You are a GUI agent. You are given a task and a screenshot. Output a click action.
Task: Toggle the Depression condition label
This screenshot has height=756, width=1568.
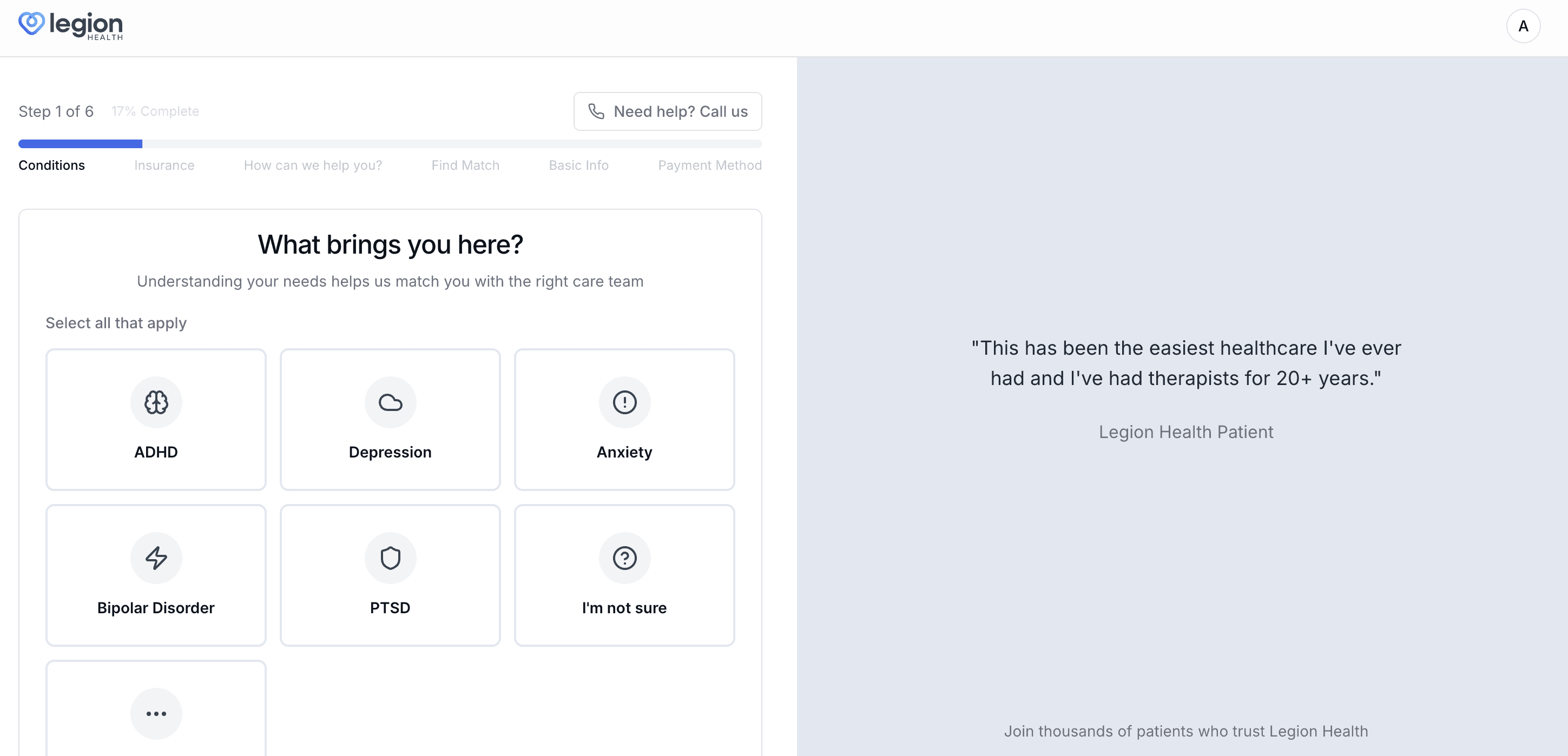(390, 452)
